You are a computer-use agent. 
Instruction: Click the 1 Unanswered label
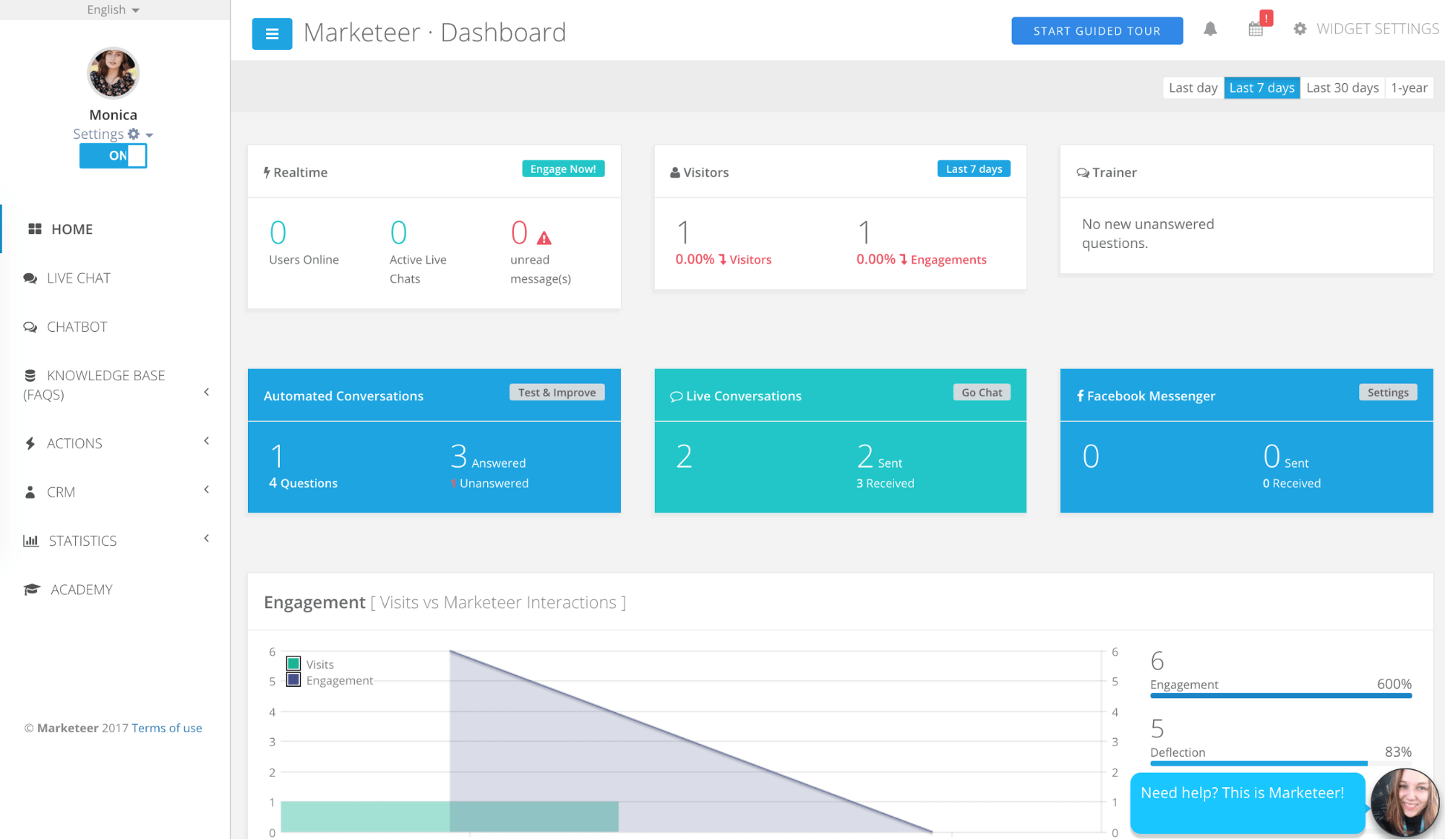489,483
